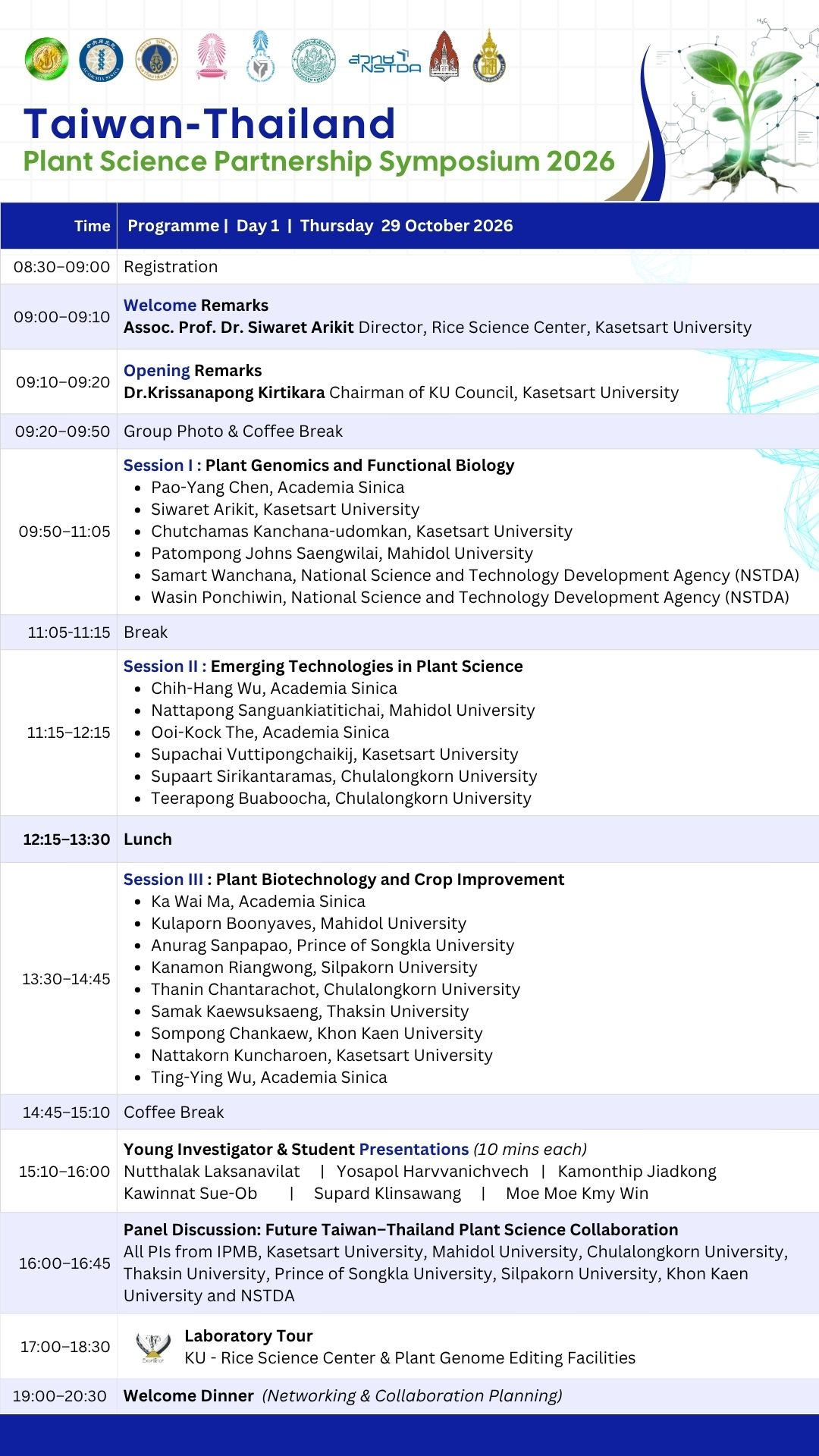Viewport: 819px width, 1456px height.
Task: Click the NSTDA logo
Action: [x=384, y=61]
